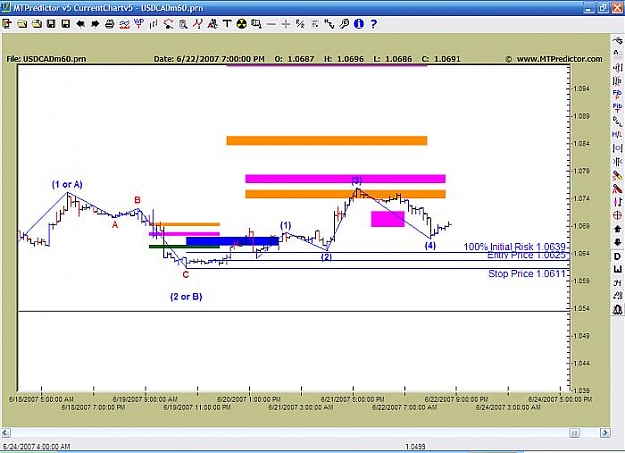The width and height of the screenshot is (625, 453).
Task: Click the red crosshair circle sidebar icon
Action: pyautogui.click(x=617, y=215)
